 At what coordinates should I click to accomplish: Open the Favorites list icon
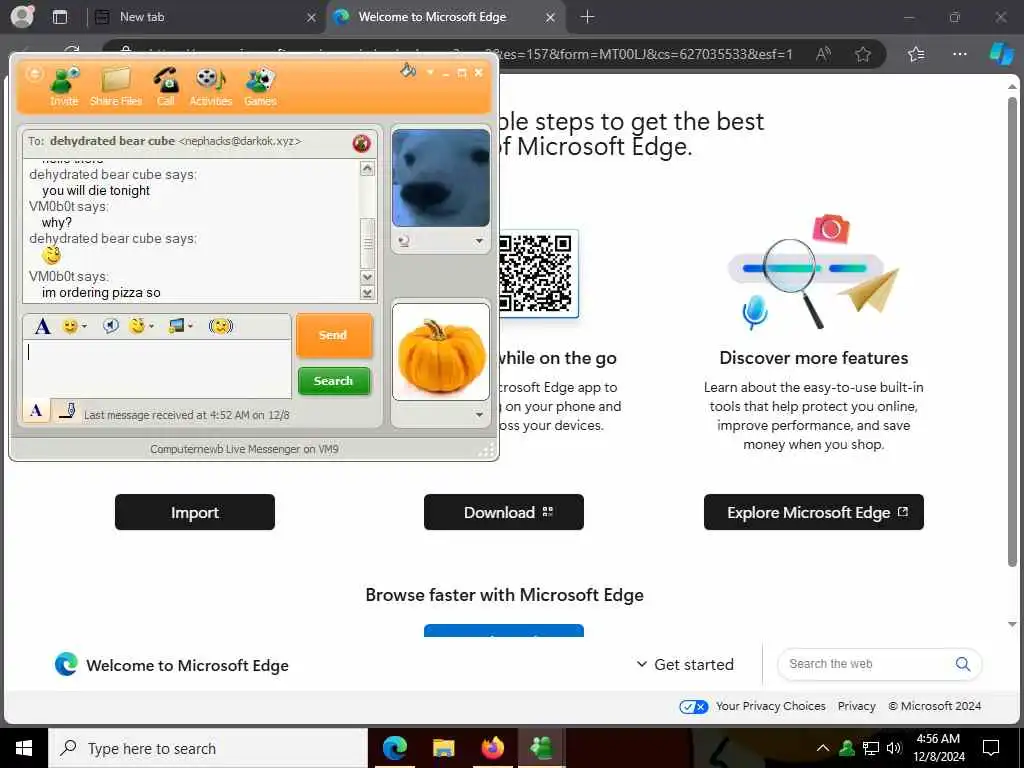916,54
